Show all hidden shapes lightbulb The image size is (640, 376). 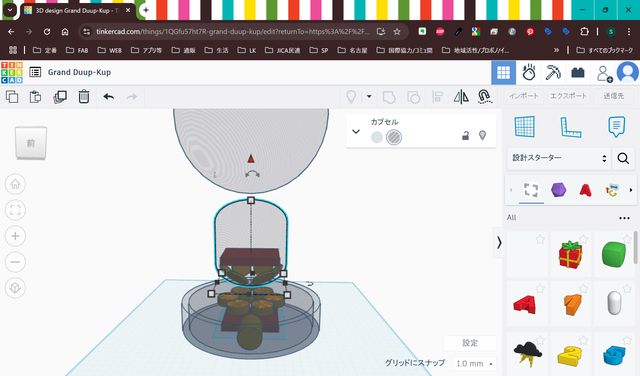[351, 97]
